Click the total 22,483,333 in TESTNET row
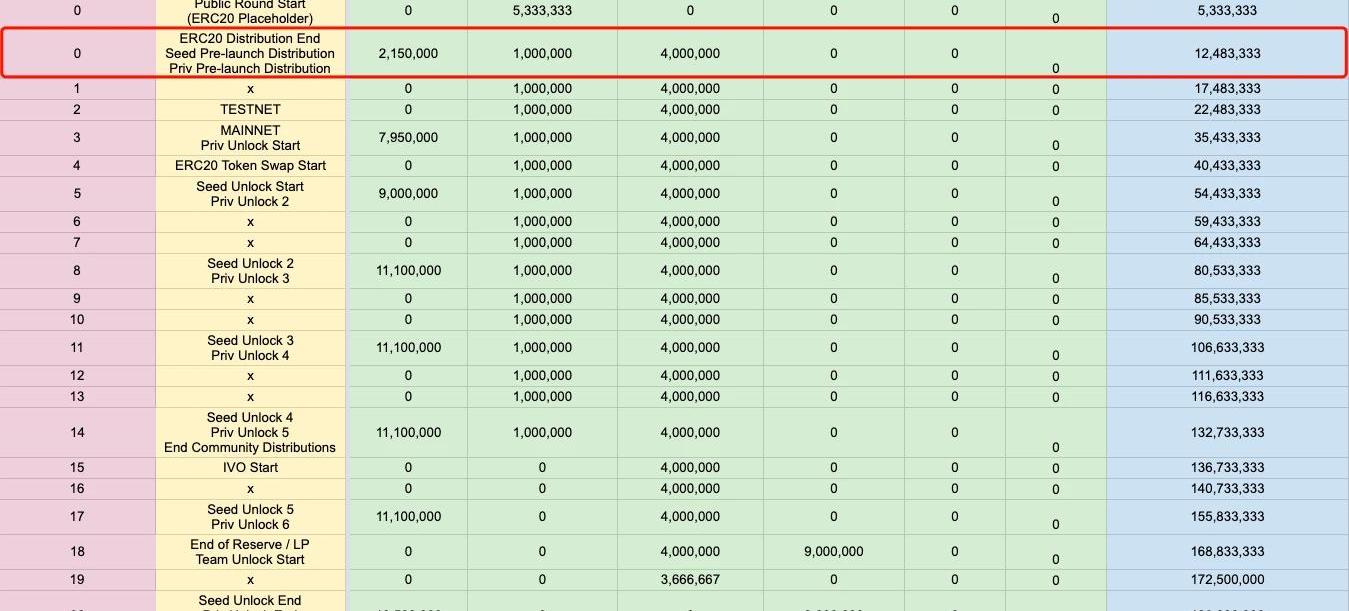Image resolution: width=1349 pixels, height=611 pixels. 1227,109
